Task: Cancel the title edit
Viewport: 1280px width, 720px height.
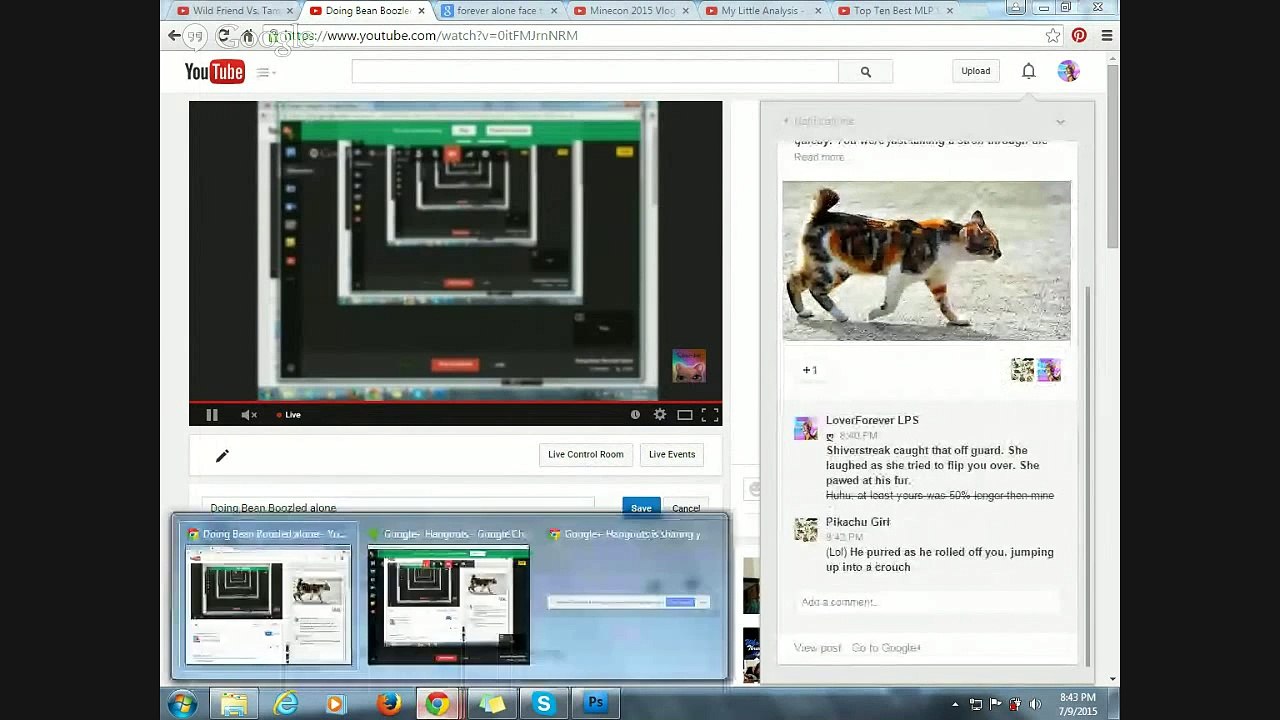Action: (686, 508)
